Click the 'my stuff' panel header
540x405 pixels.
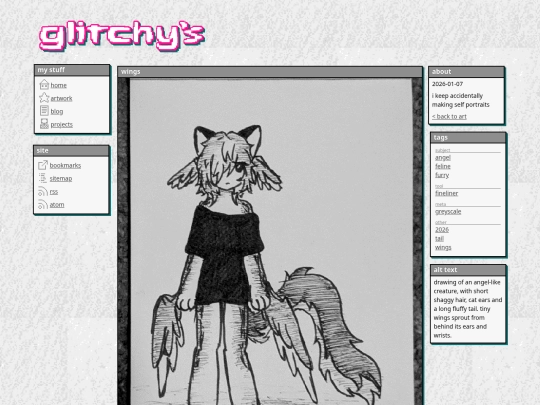72,70
